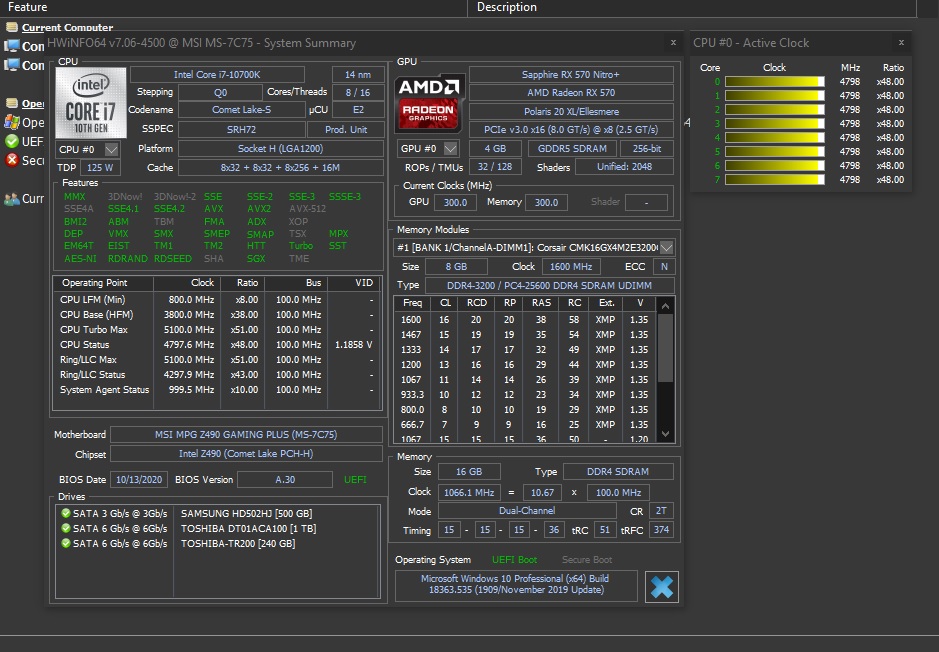Click the 1600 MHz XMP timing row
Image resolution: width=939 pixels, height=652 pixels.
pos(525,320)
